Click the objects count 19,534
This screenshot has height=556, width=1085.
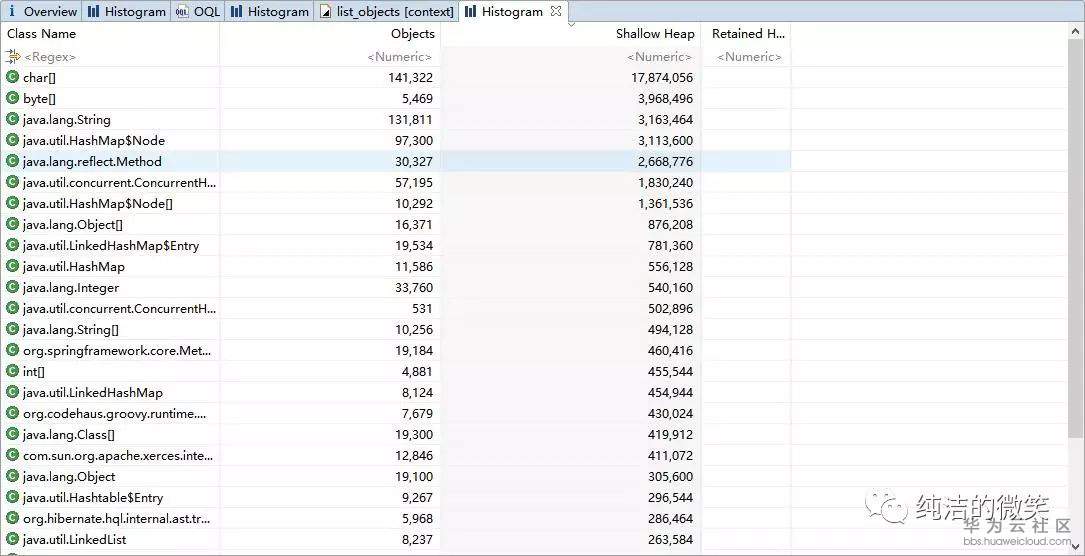(414, 245)
